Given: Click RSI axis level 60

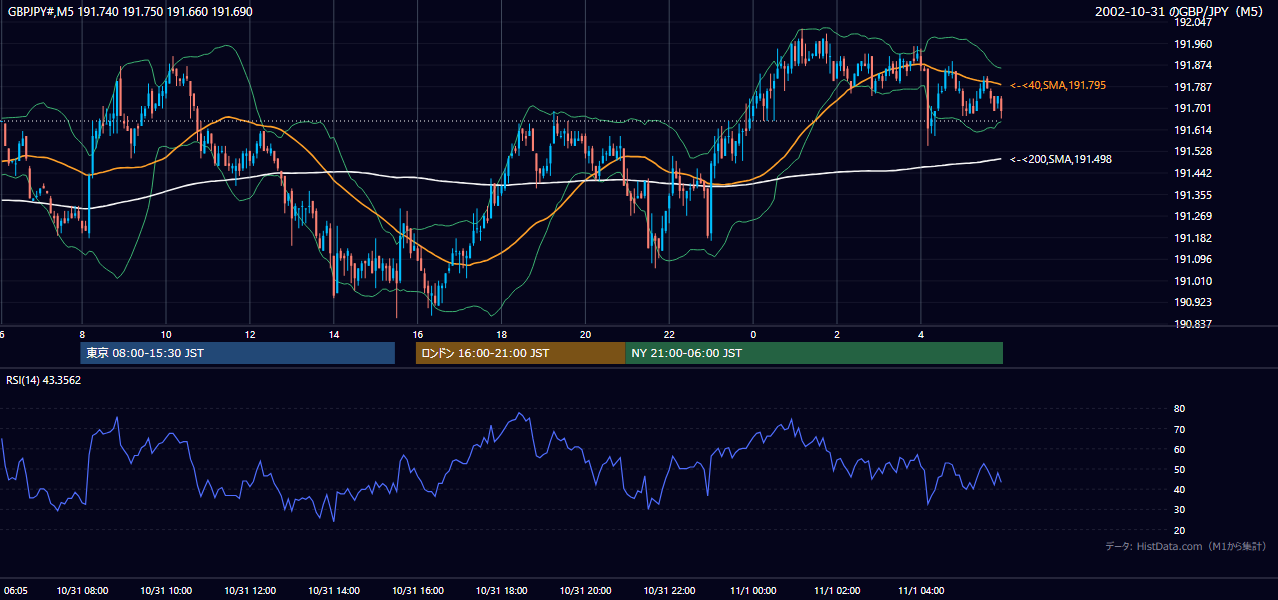Looking at the screenshot, I should coord(1179,450).
